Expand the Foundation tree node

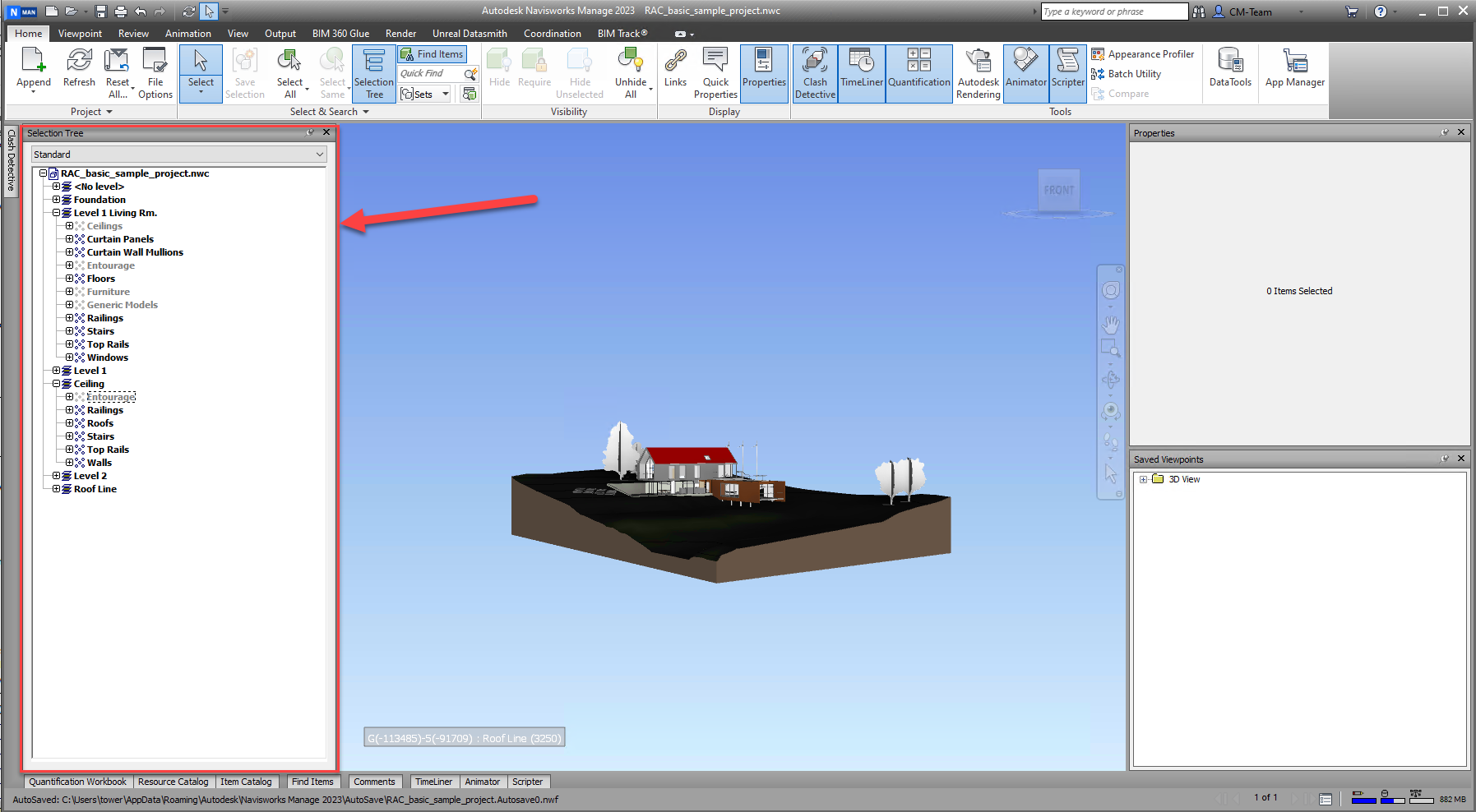coord(56,200)
